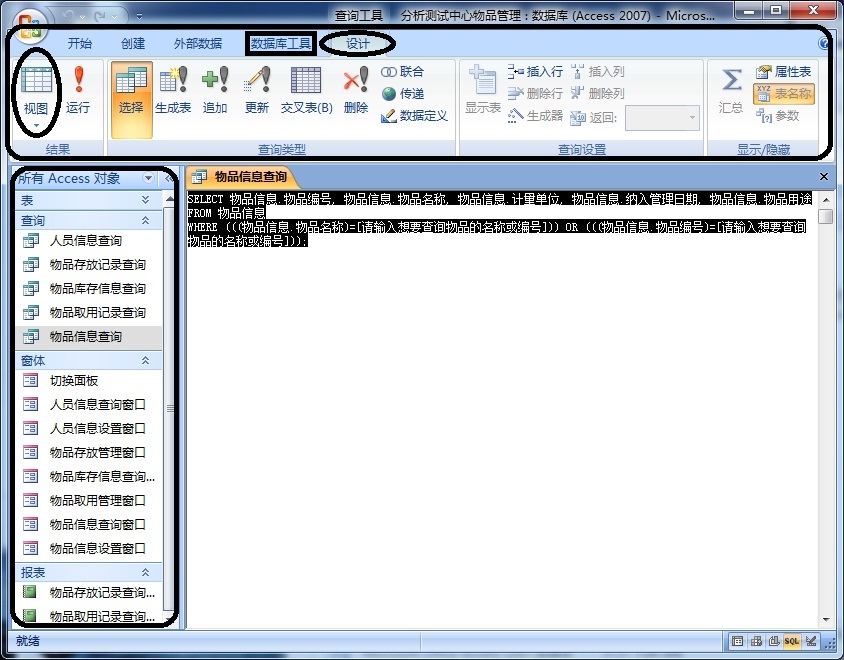Viewport: 844px width, 660px height.
Task: Open the 物品库存信息查询 query
Action: click(x=89, y=289)
